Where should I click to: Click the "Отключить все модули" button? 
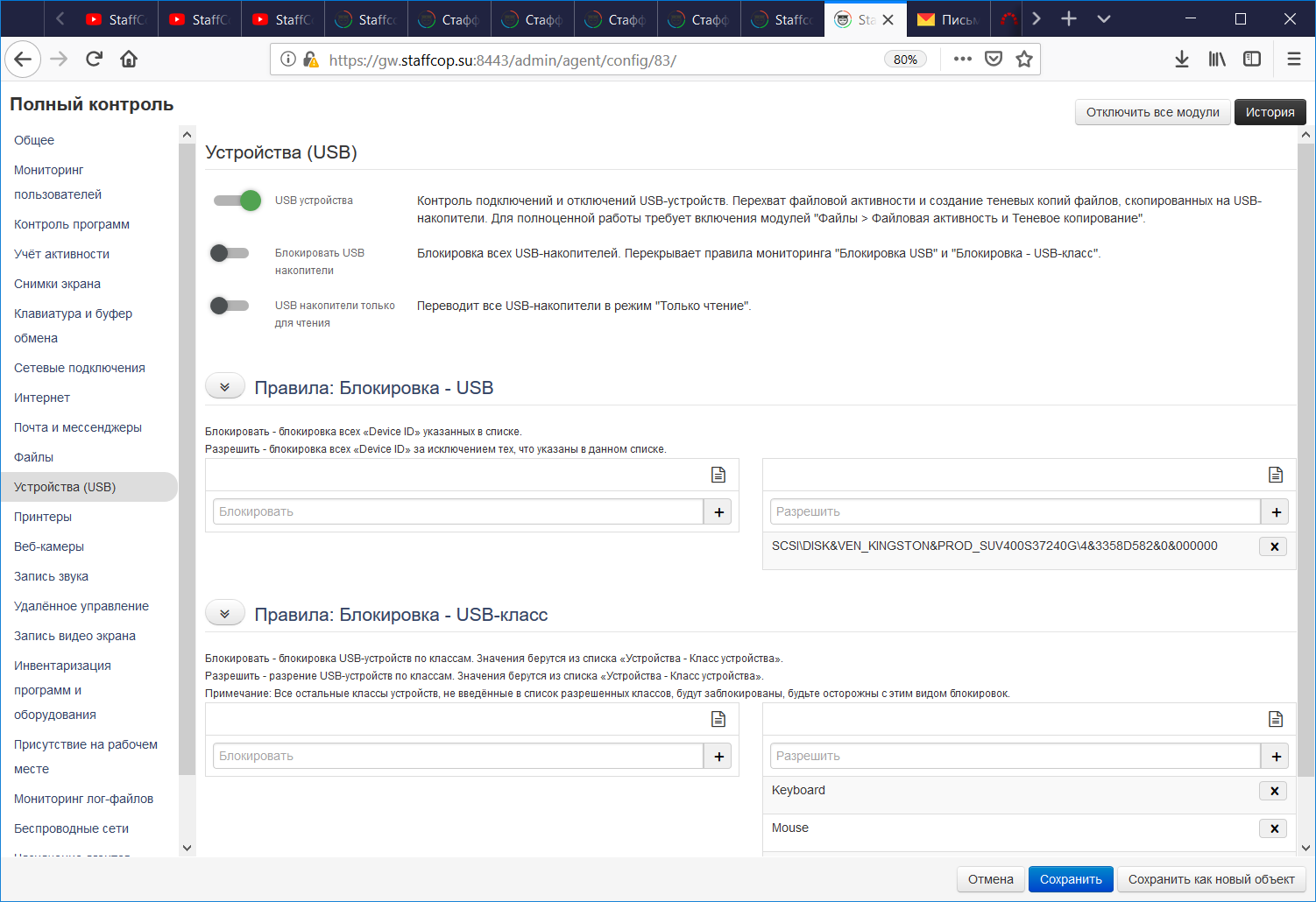pyautogui.click(x=1152, y=112)
